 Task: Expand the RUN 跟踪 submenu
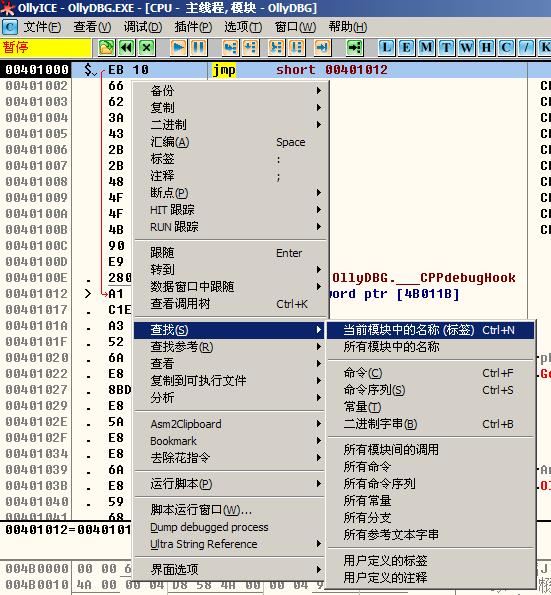point(231,227)
